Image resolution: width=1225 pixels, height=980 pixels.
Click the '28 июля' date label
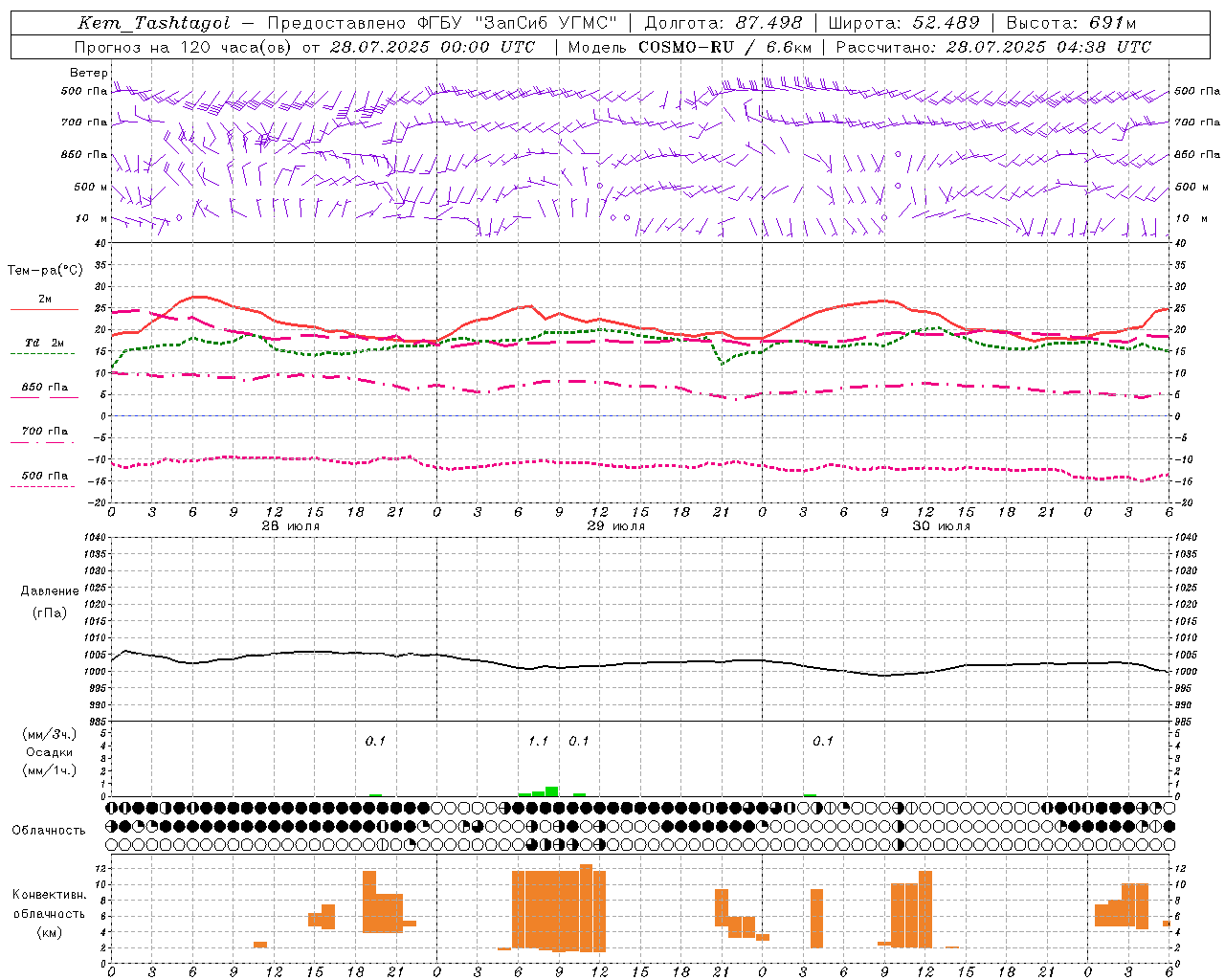click(x=291, y=526)
